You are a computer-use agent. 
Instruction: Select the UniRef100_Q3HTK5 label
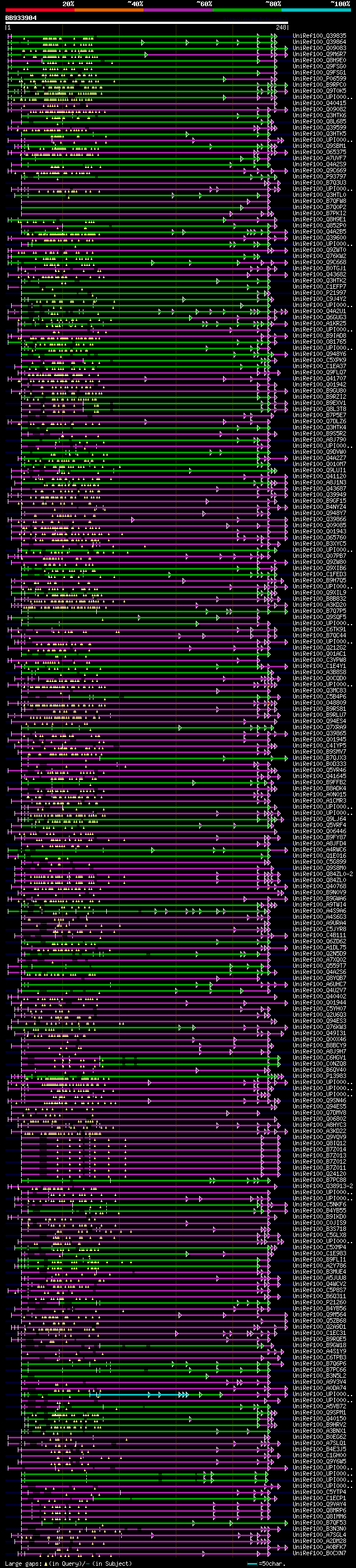[319, 134]
